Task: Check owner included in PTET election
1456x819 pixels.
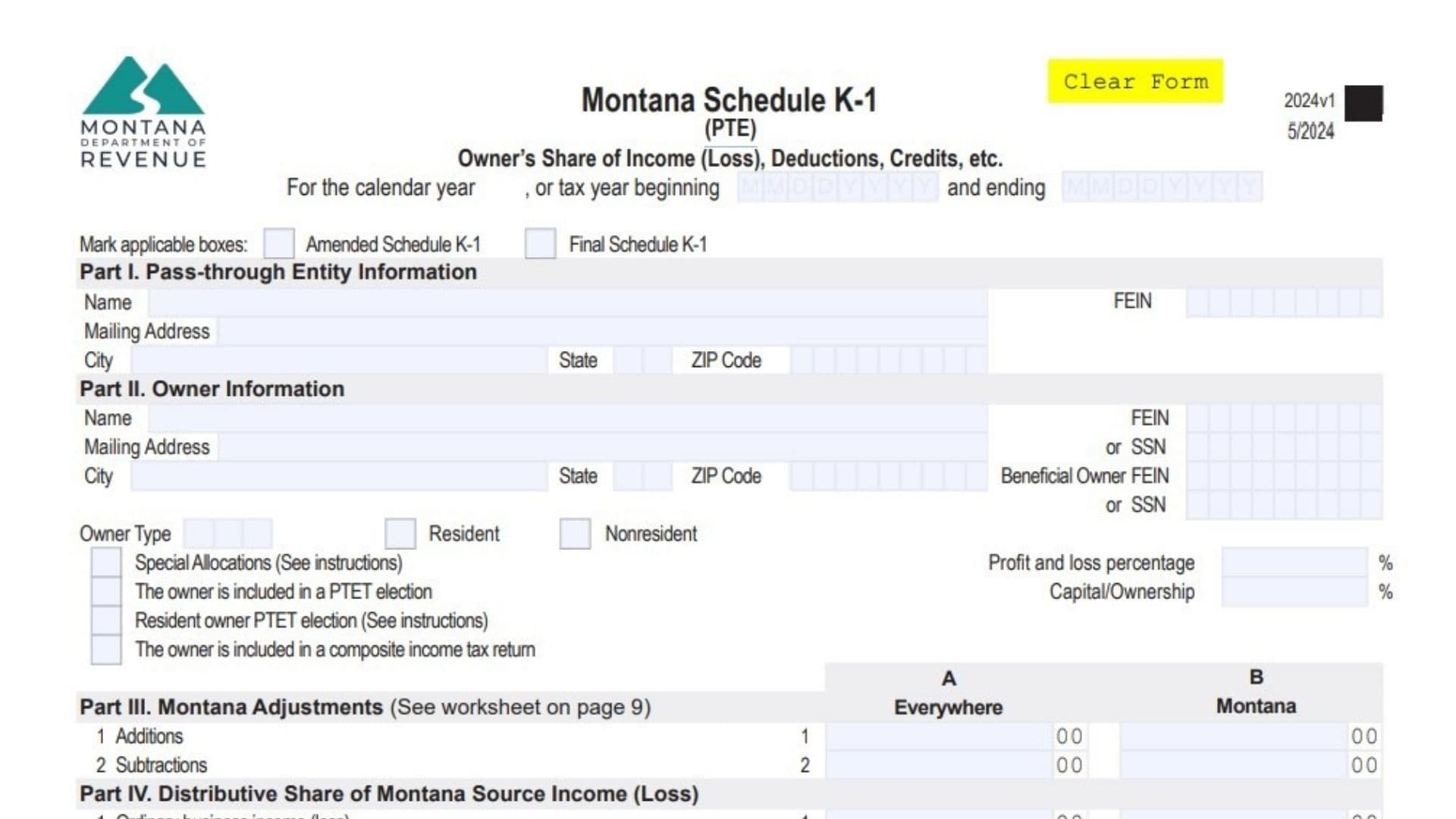Action: (105, 591)
